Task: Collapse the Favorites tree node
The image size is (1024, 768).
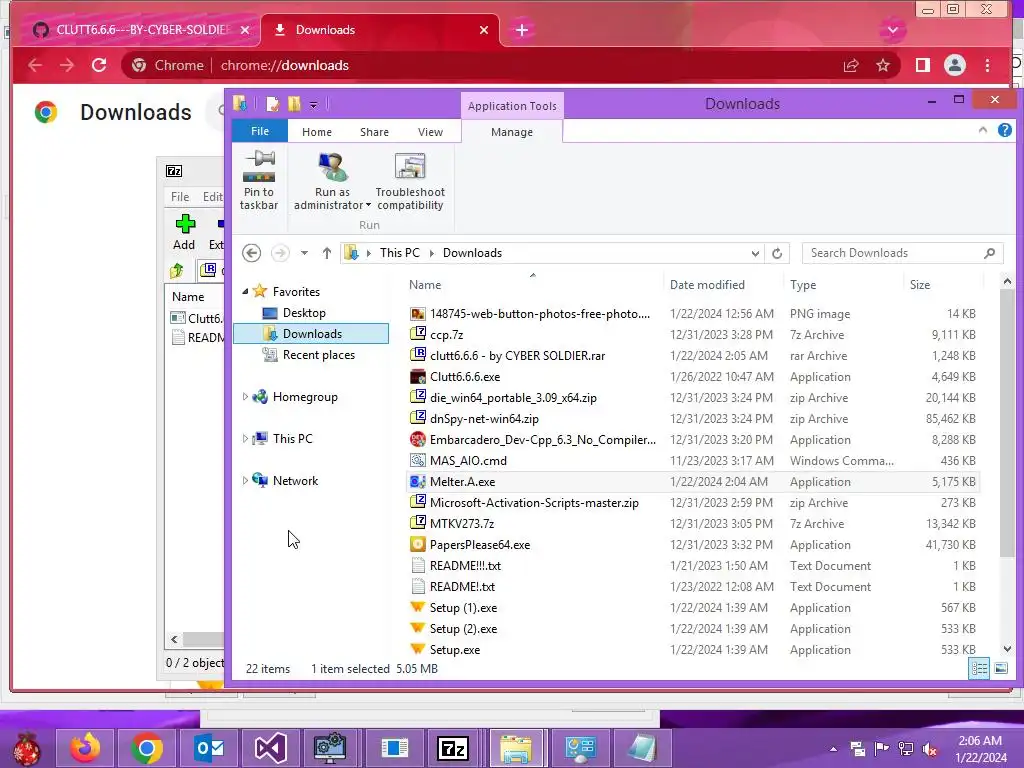Action: 245,291
